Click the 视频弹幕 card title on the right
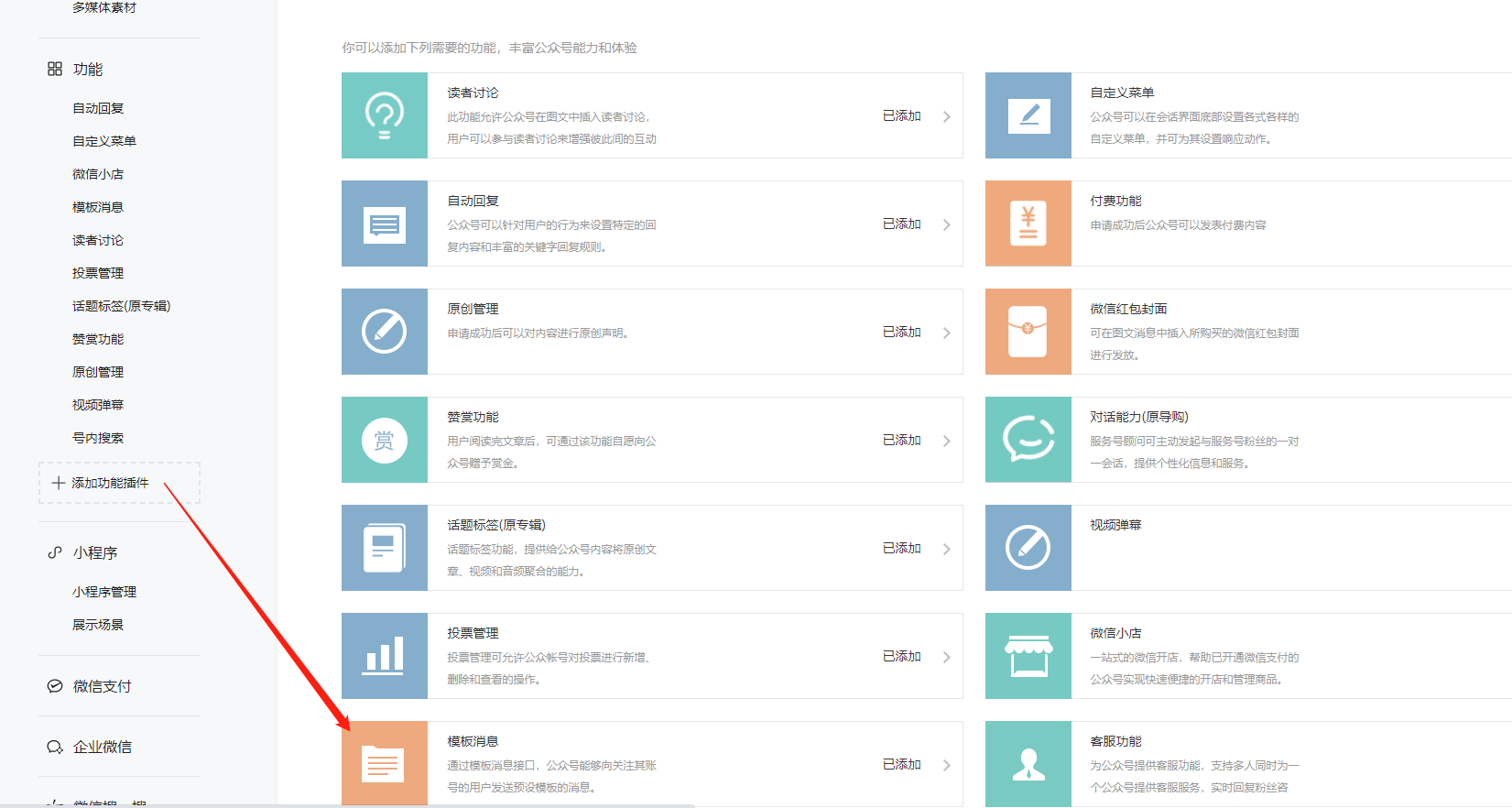 pos(1115,525)
